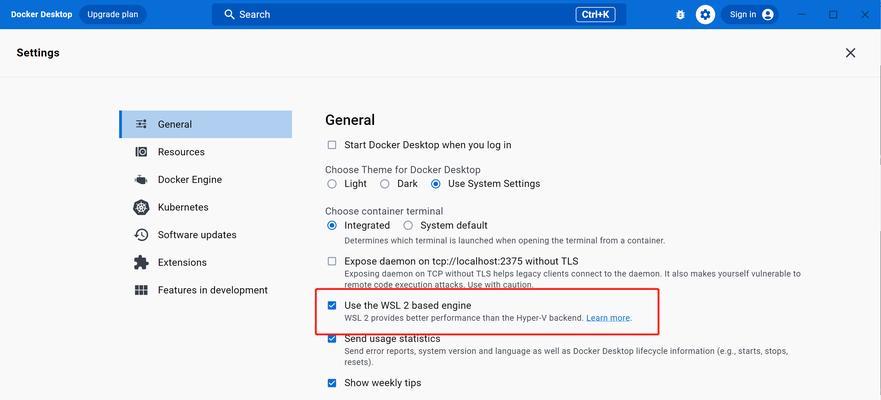
Task: Click the Kubernetes wheel icon
Action: click(142, 207)
